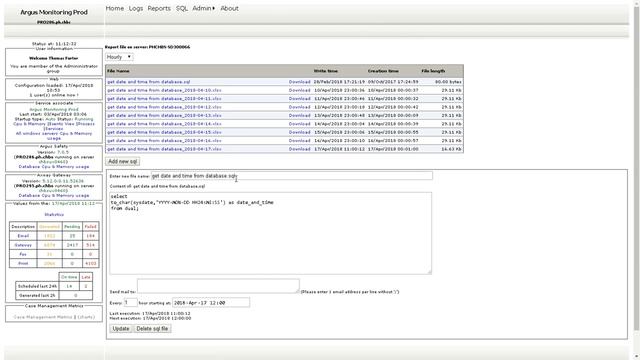This screenshot has height=360, width=640.
Task: Open the SQL menu item
Action: [182, 8]
